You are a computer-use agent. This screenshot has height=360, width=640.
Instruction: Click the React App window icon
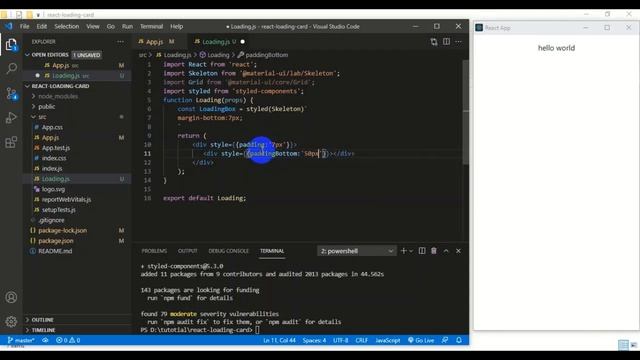point(479,28)
